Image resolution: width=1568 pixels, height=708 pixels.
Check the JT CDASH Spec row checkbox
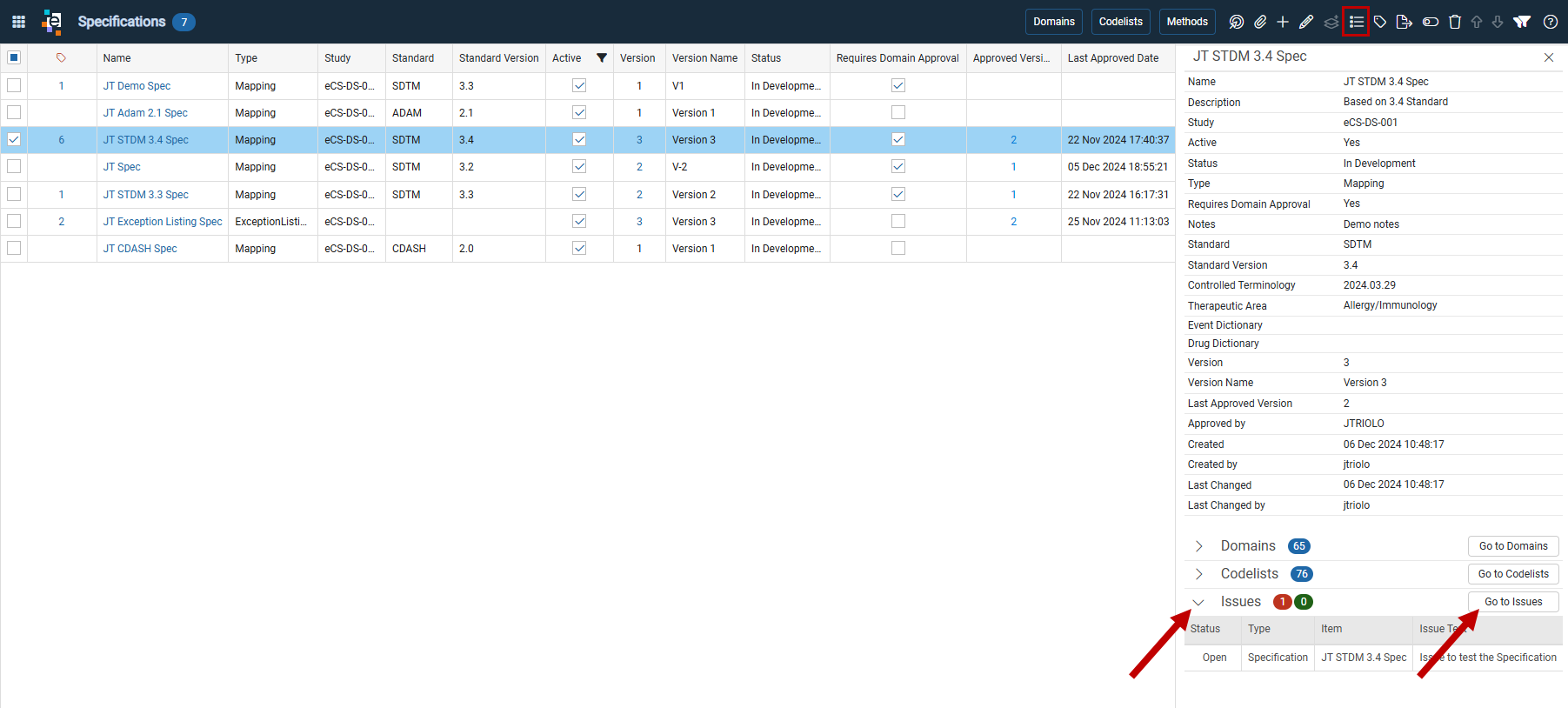point(14,248)
